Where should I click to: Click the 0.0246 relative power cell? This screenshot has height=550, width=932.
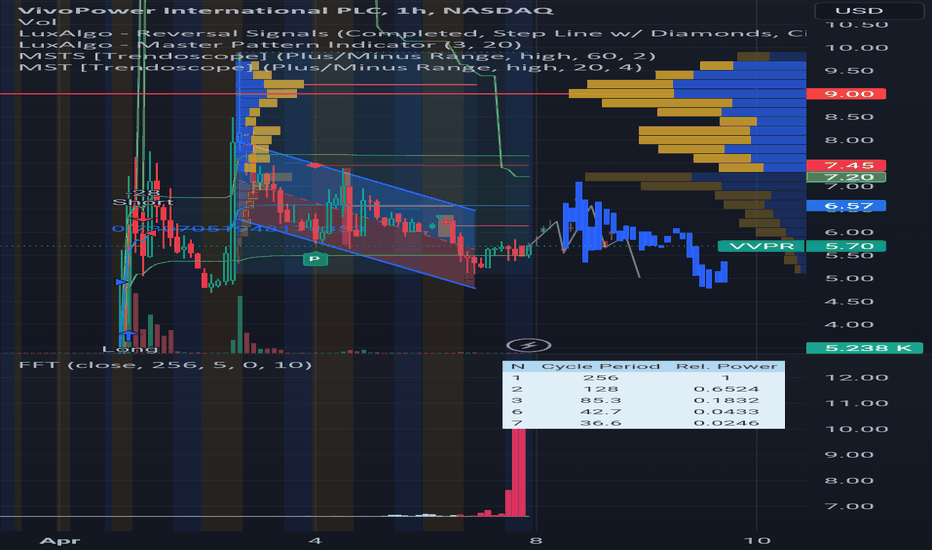coord(726,423)
